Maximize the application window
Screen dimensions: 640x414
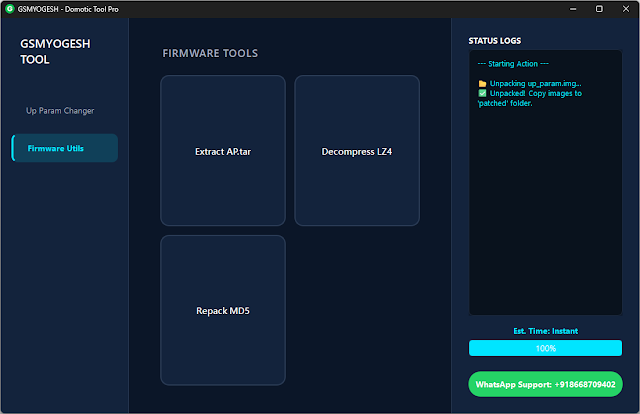coord(598,8)
